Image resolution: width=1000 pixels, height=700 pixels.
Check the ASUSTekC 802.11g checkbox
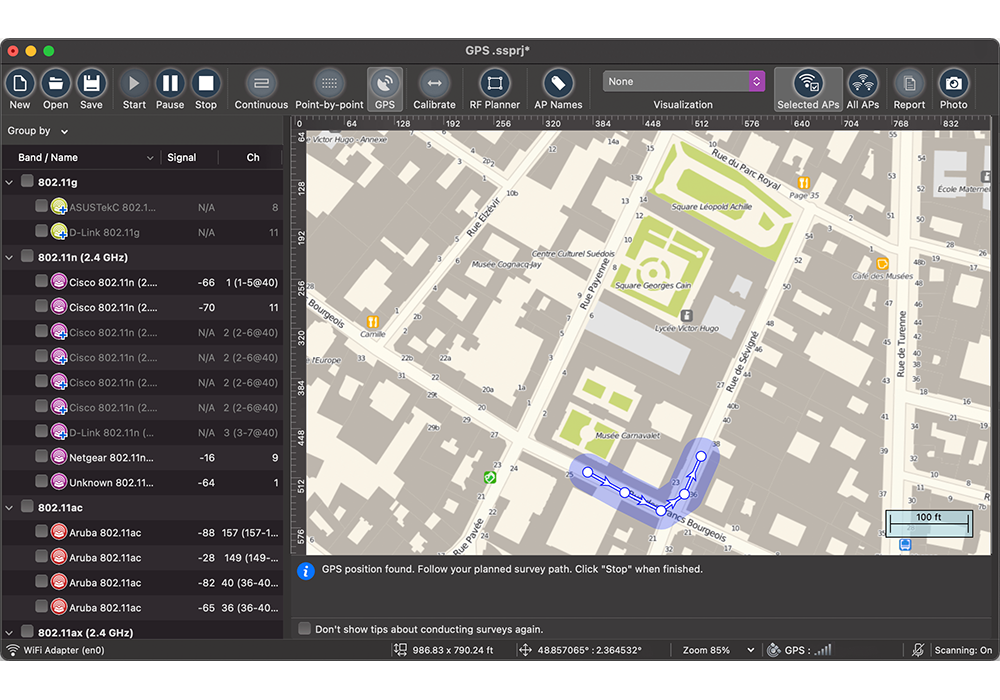tap(41, 206)
